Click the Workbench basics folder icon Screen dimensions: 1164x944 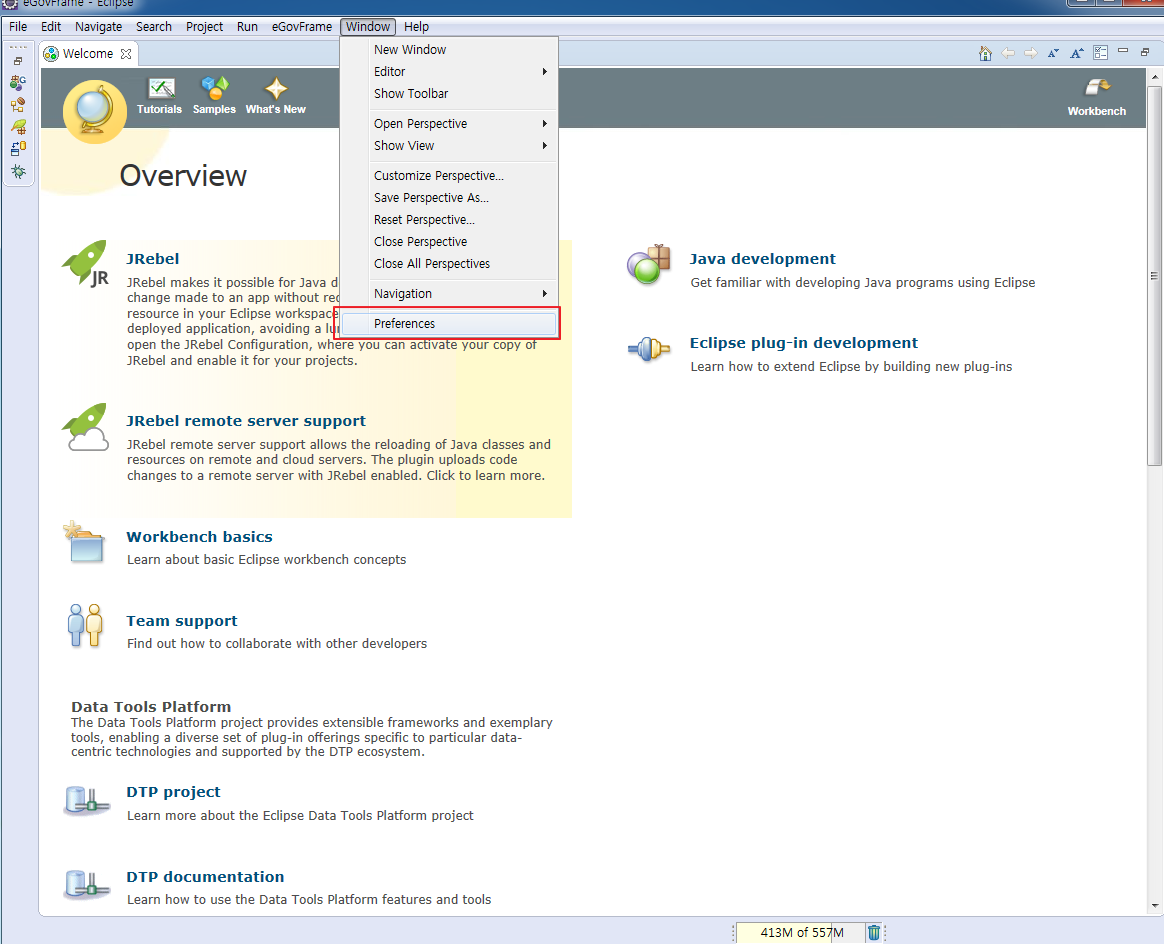[x=86, y=543]
